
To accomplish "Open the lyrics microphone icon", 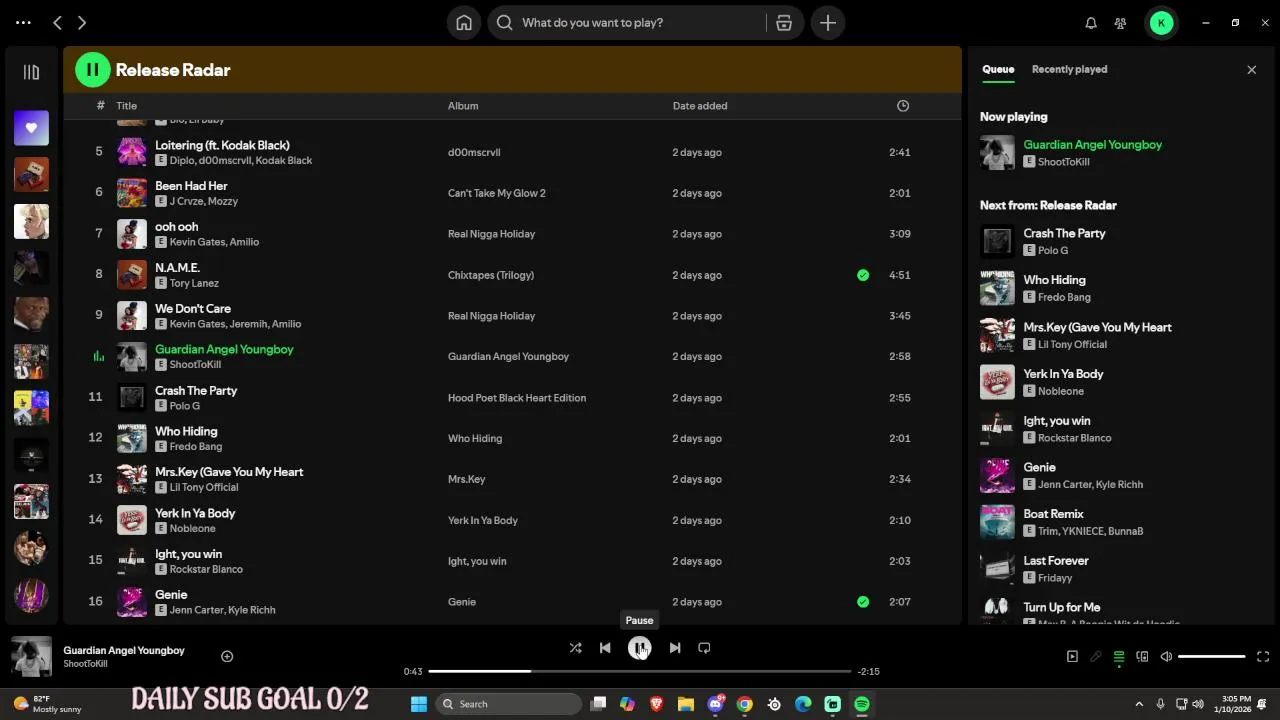I will (1095, 657).
